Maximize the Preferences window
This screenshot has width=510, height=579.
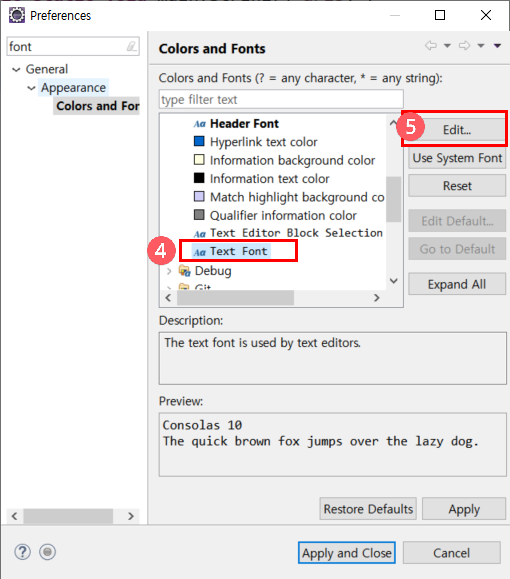tap(439, 15)
